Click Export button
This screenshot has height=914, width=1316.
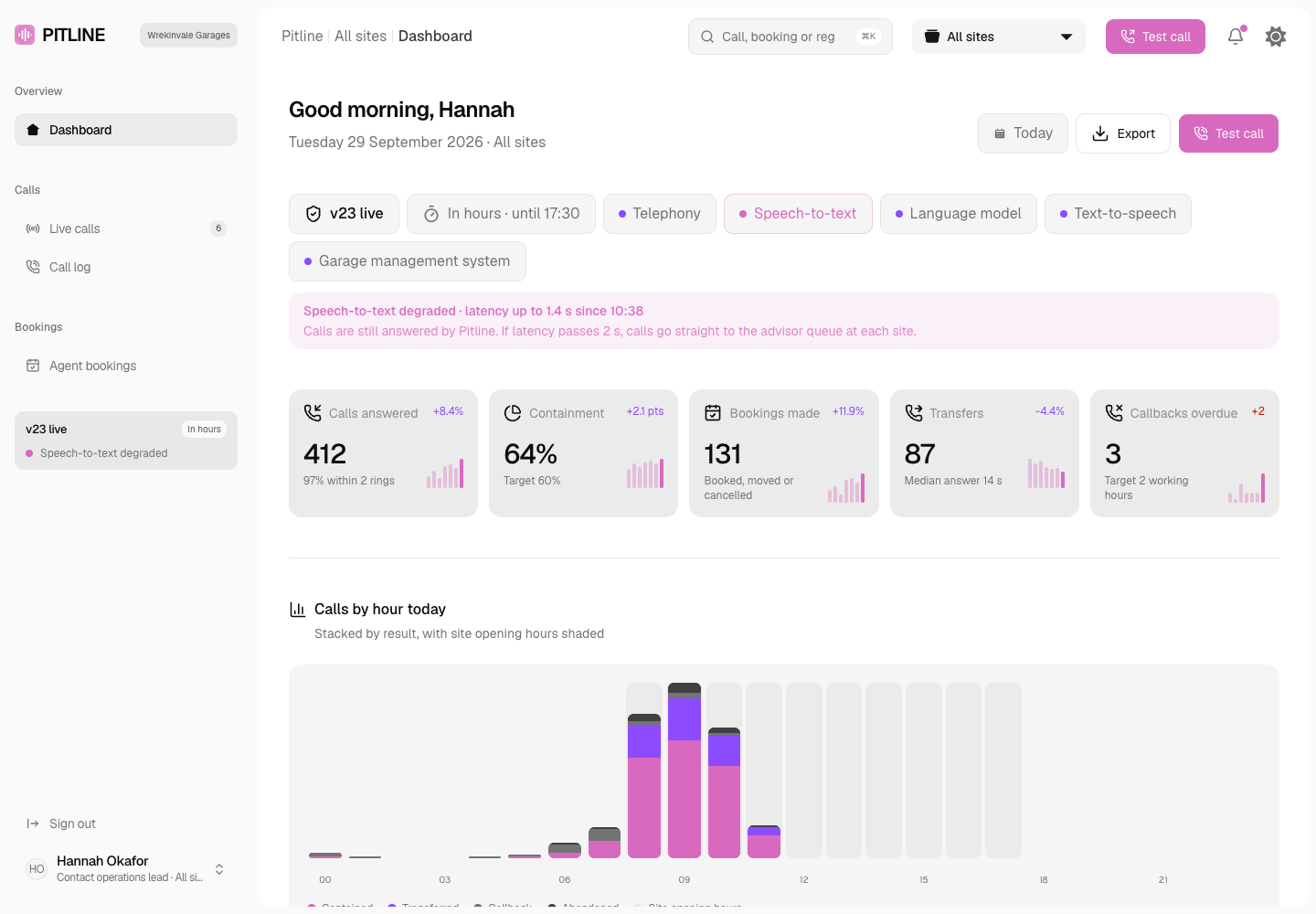point(1123,133)
